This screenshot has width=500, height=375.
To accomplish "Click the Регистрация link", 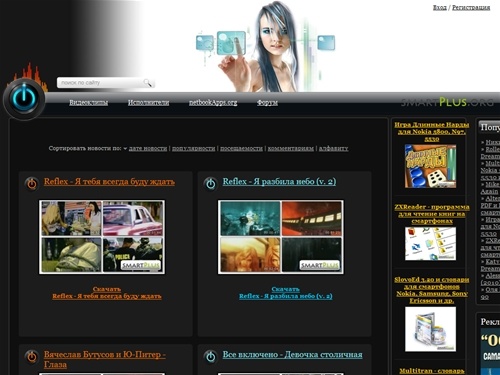I will pyautogui.click(x=471, y=7).
